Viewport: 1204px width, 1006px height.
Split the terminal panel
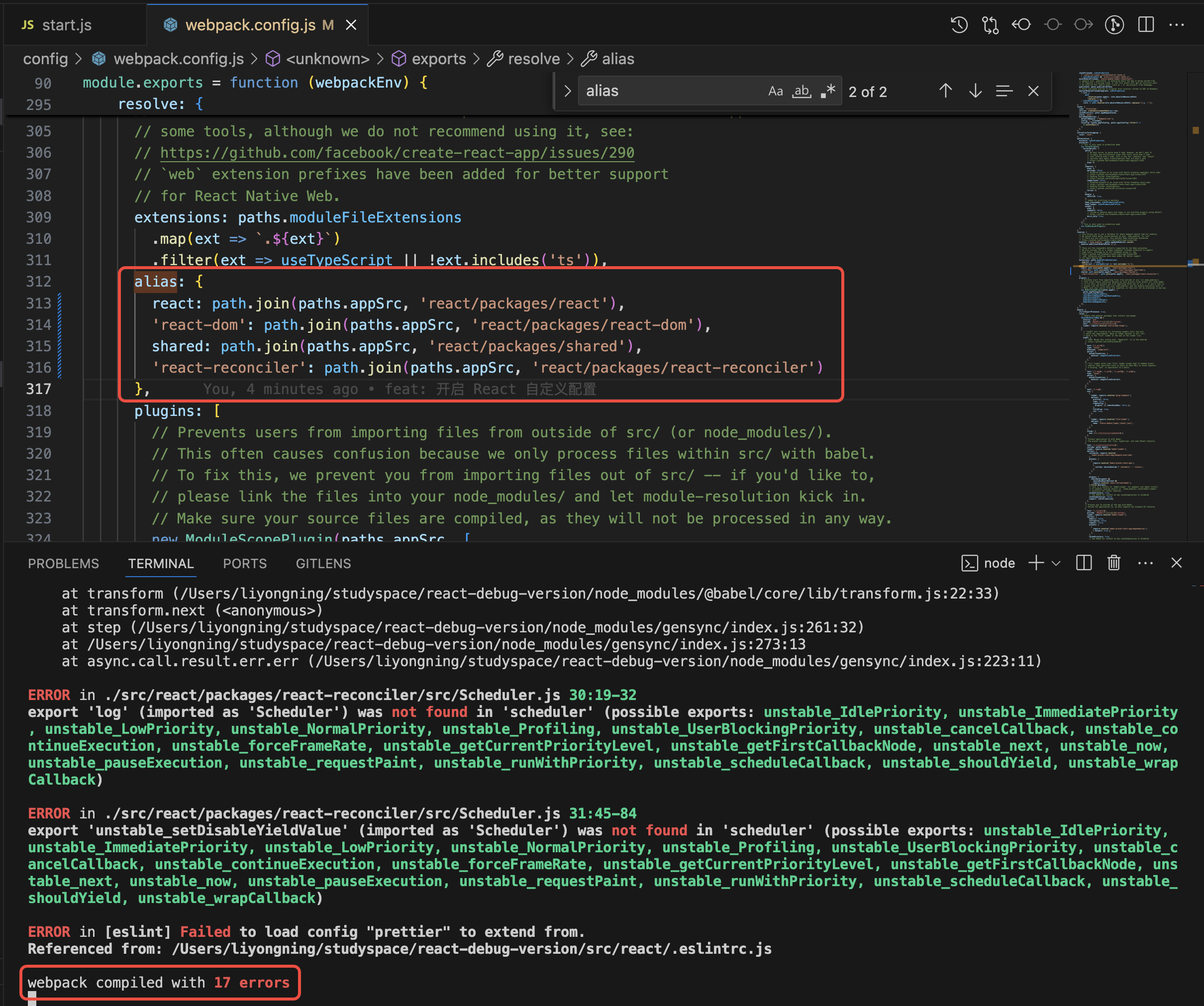pos(1084,563)
